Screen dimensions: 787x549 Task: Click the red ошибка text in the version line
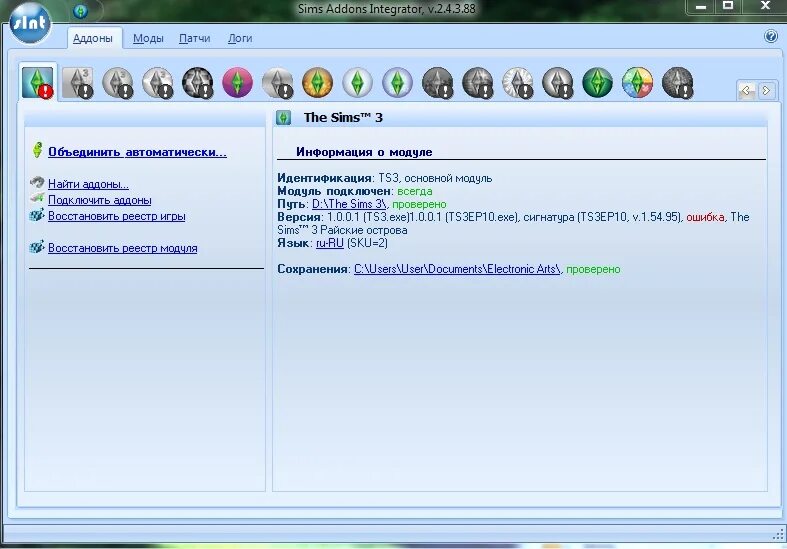click(705, 217)
